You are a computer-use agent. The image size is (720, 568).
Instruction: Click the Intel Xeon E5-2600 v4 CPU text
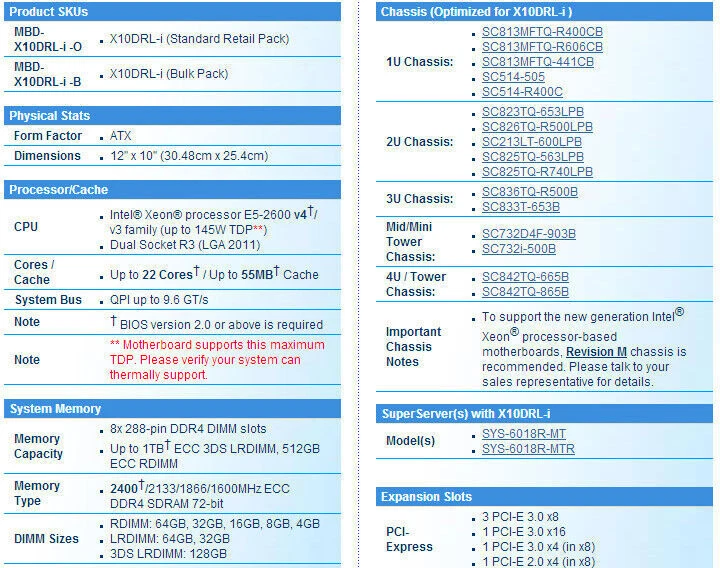(x=214, y=222)
